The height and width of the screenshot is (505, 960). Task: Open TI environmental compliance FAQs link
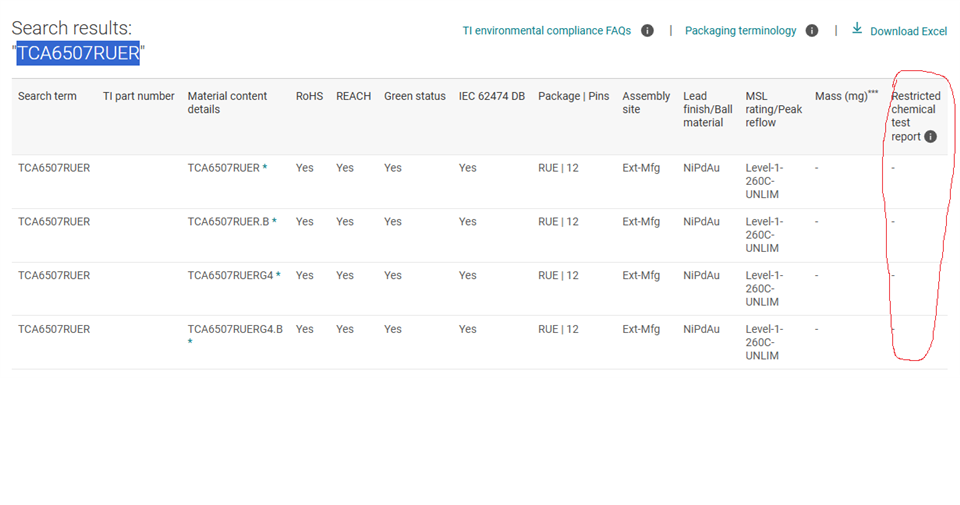546,31
